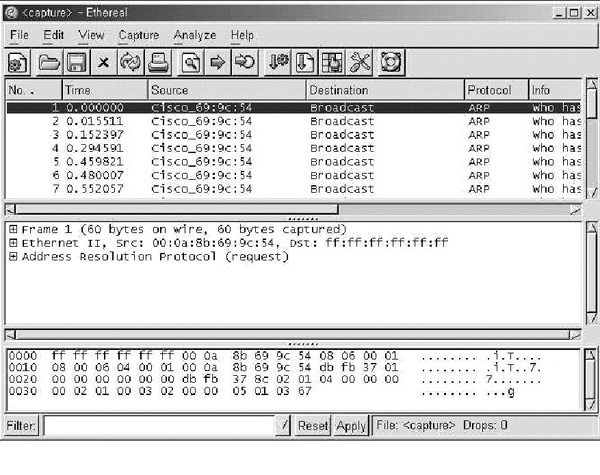The width and height of the screenshot is (600, 475).
Task: Sort packets by Destination column header
Action: [x=385, y=90]
